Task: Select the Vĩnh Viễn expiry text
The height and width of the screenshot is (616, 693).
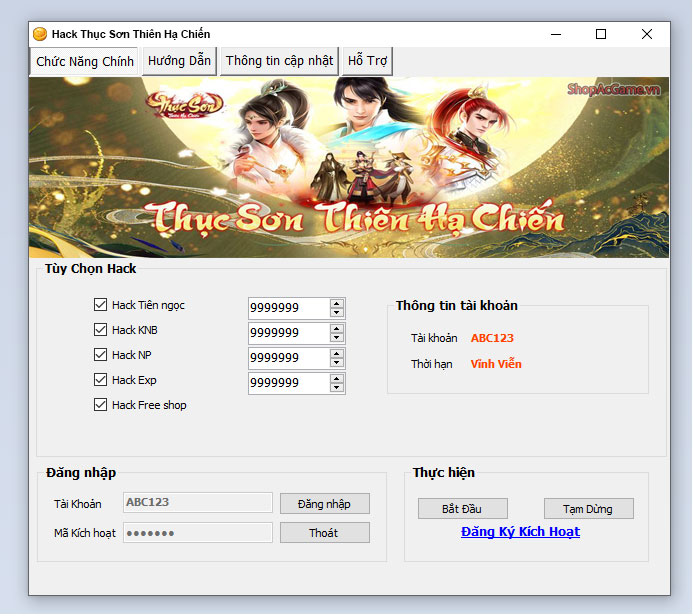Action: click(496, 364)
